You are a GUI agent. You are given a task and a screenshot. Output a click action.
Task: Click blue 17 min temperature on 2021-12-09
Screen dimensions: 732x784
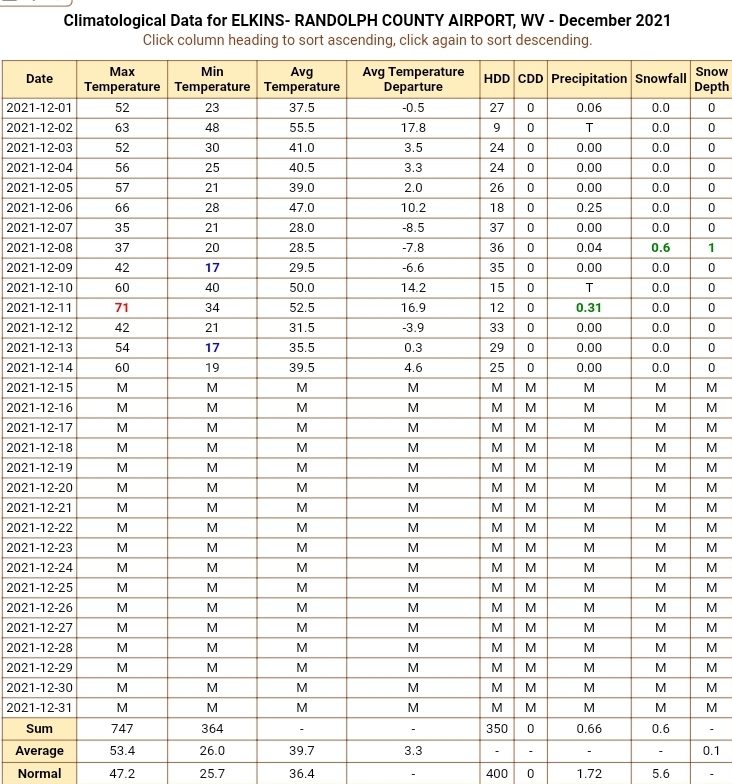pyautogui.click(x=212, y=268)
